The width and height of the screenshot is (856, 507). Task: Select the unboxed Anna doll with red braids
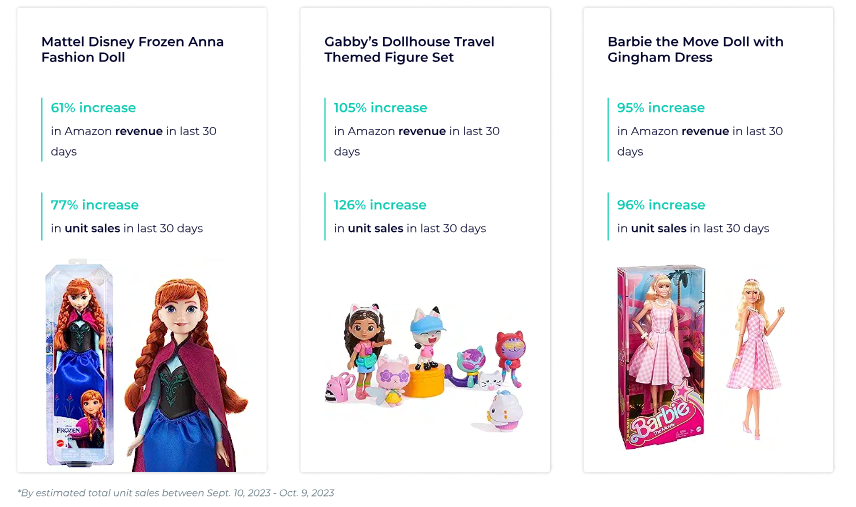(x=186, y=374)
